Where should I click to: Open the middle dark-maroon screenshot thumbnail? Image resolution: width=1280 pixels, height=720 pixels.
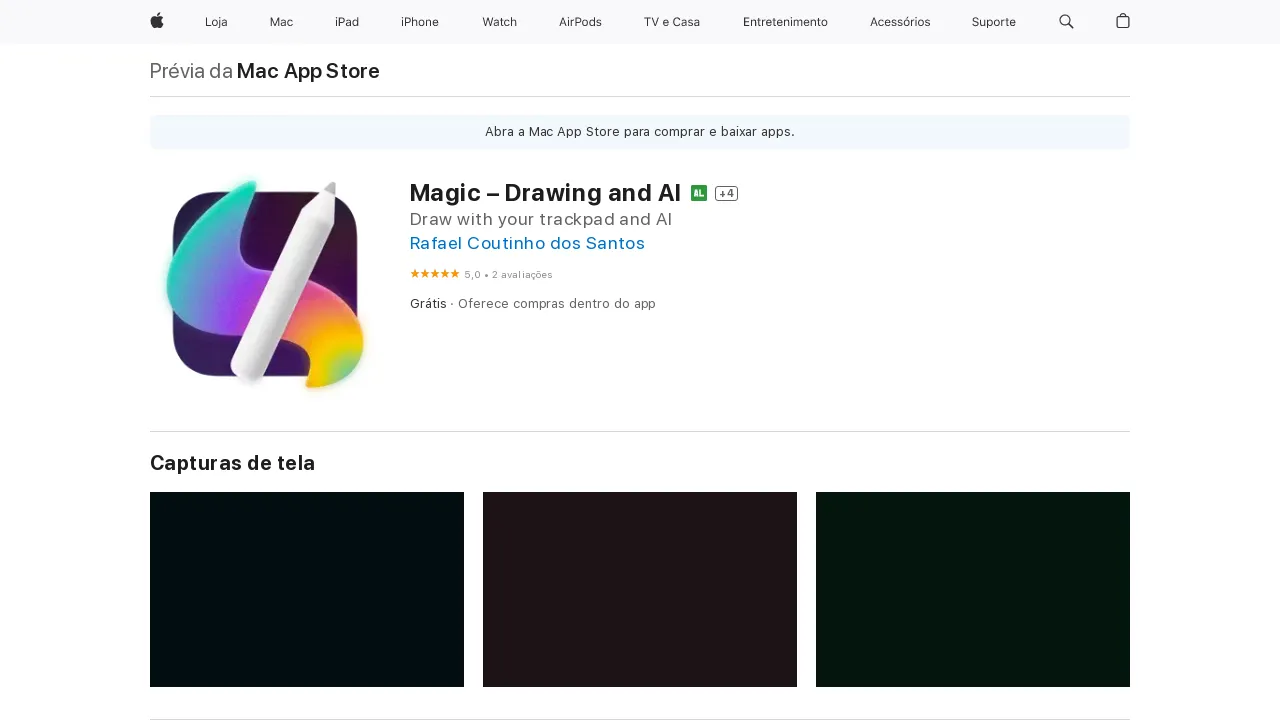(x=640, y=589)
